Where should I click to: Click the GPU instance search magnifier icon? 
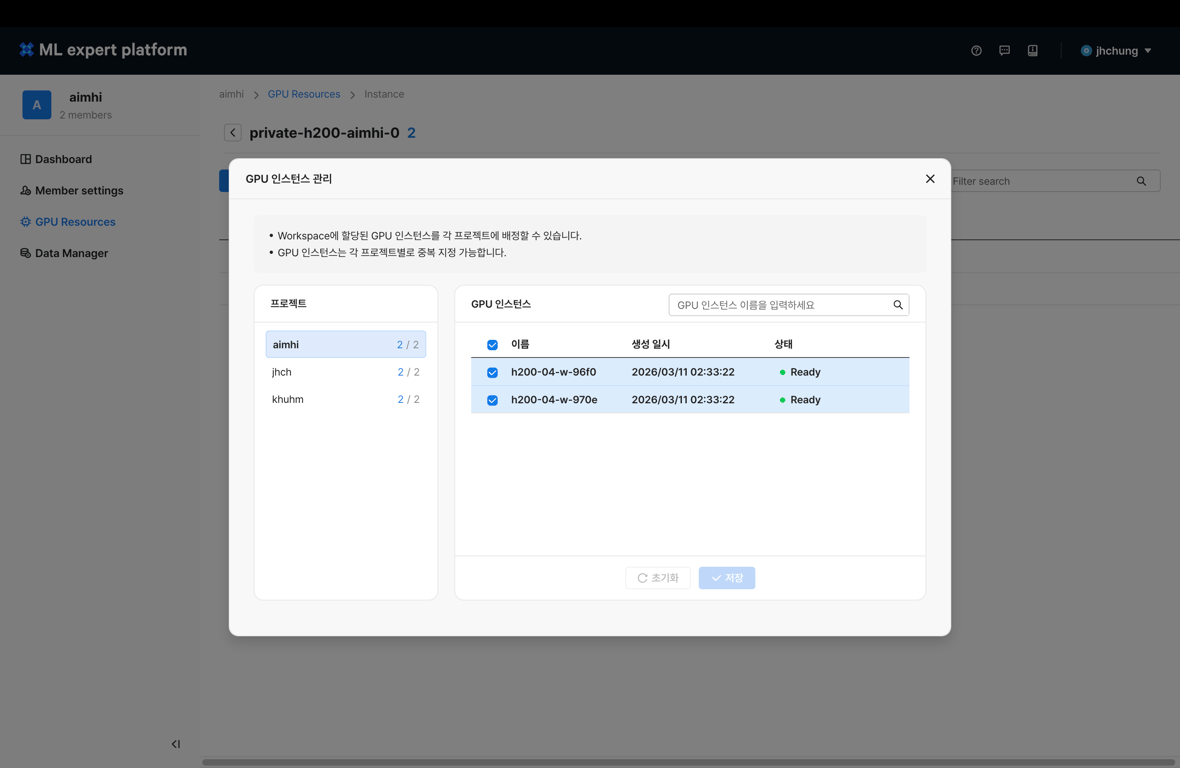pyautogui.click(x=898, y=305)
